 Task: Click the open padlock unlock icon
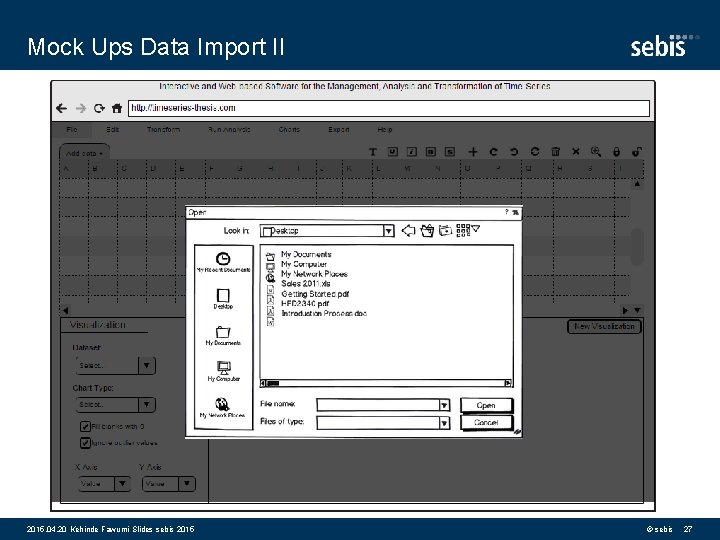tap(636, 152)
